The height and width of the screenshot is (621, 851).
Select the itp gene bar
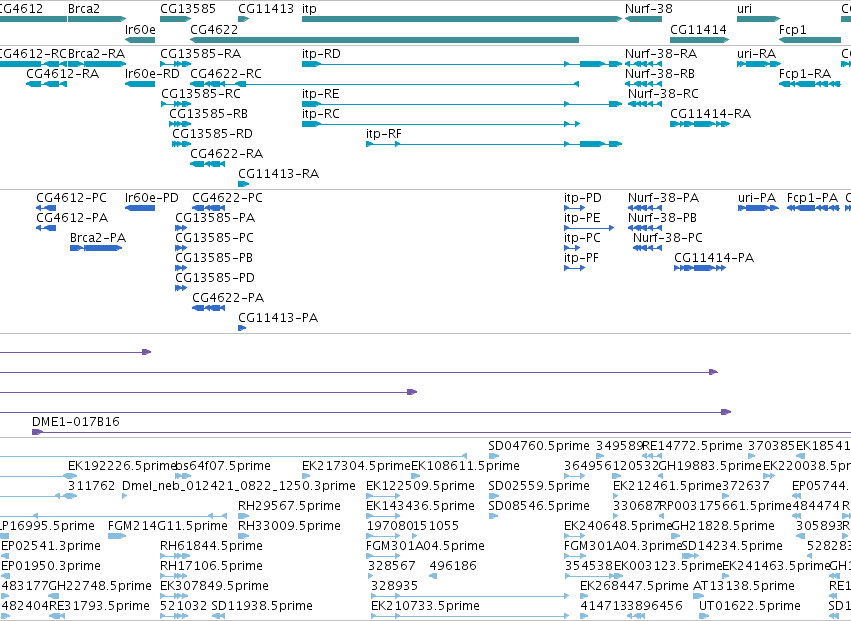(x=462, y=19)
